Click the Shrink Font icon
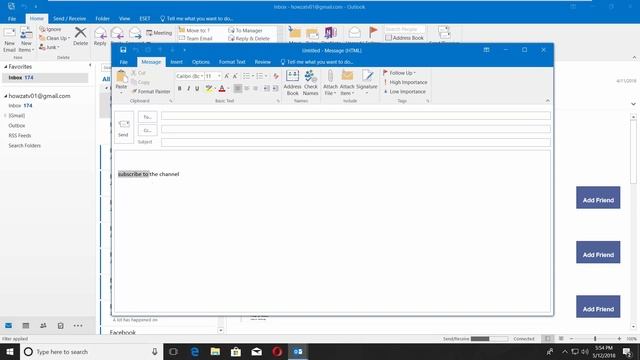The width and height of the screenshot is (640, 360). [235, 76]
